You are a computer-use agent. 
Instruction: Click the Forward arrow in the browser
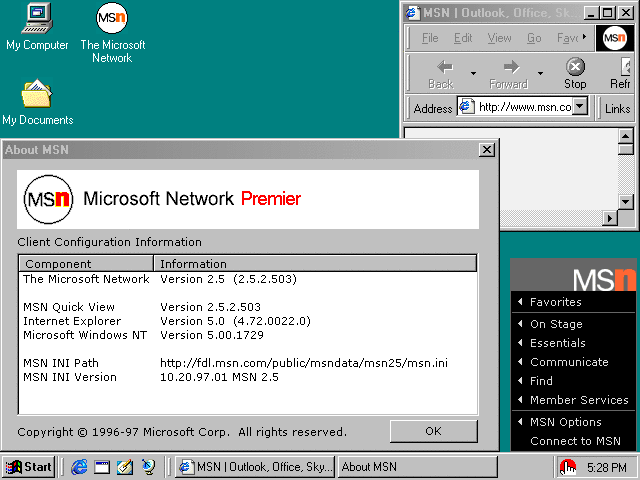510,74
